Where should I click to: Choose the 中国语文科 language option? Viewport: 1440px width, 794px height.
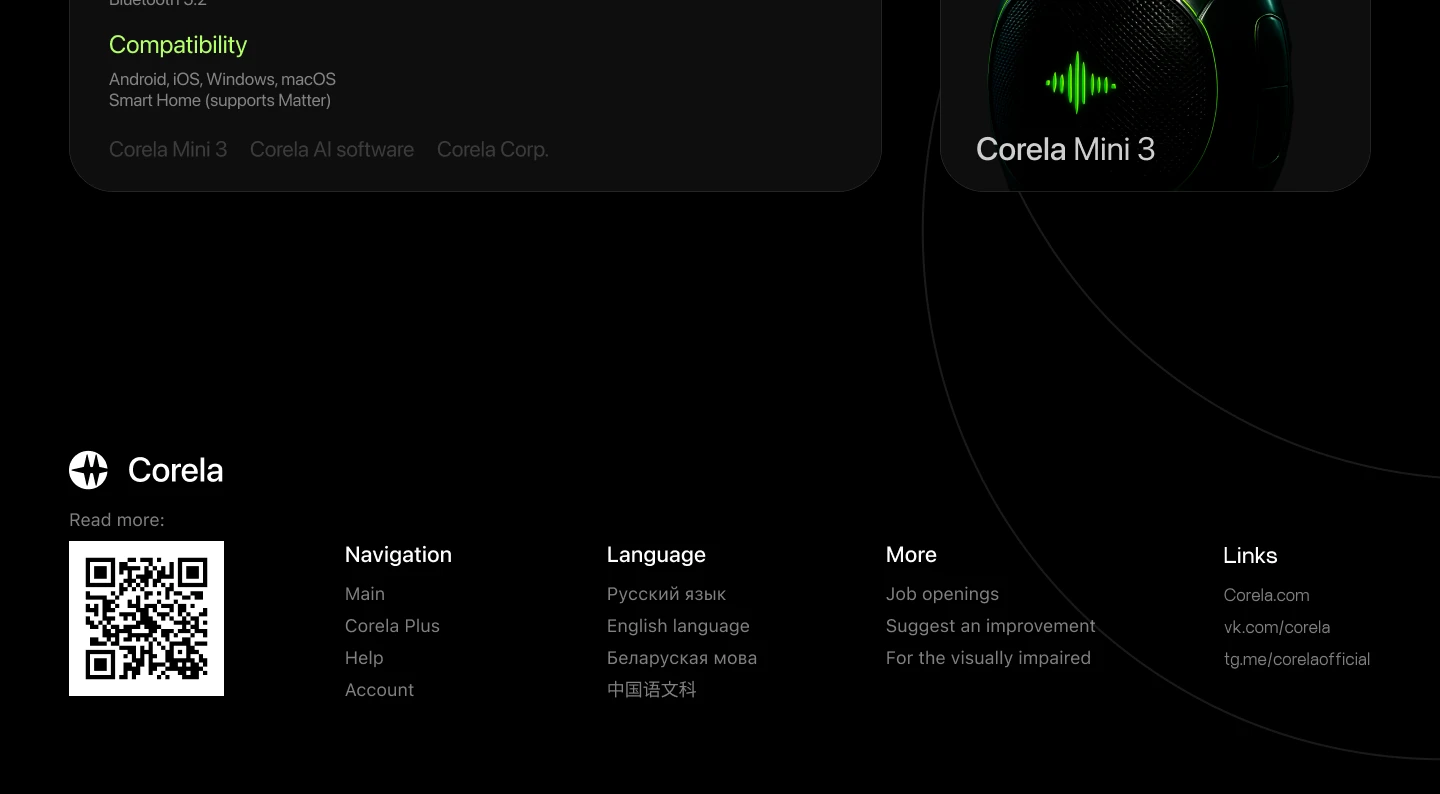pos(651,690)
